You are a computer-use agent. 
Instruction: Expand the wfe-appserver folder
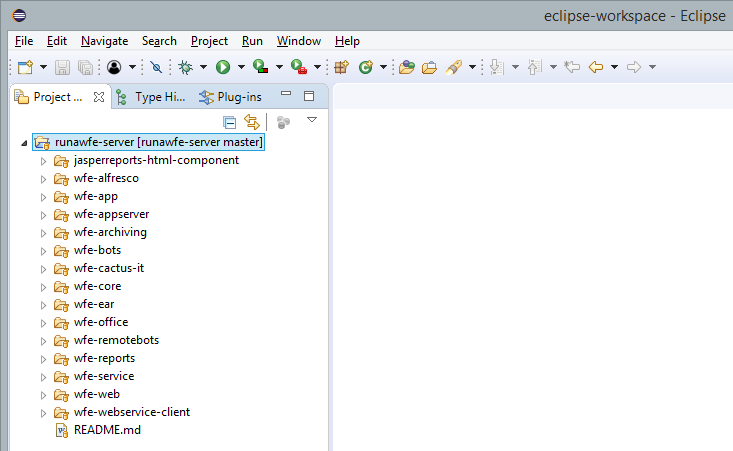[x=43, y=215]
